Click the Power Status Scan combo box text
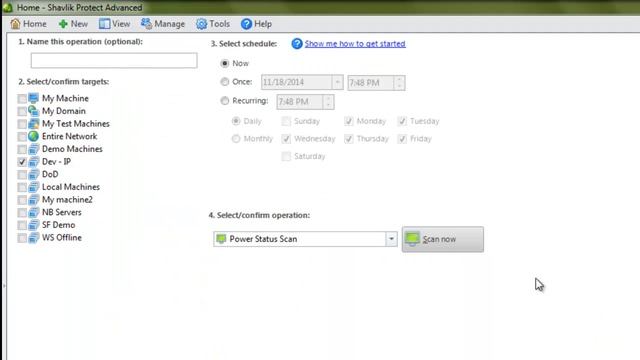The height and width of the screenshot is (360, 640). point(263,239)
